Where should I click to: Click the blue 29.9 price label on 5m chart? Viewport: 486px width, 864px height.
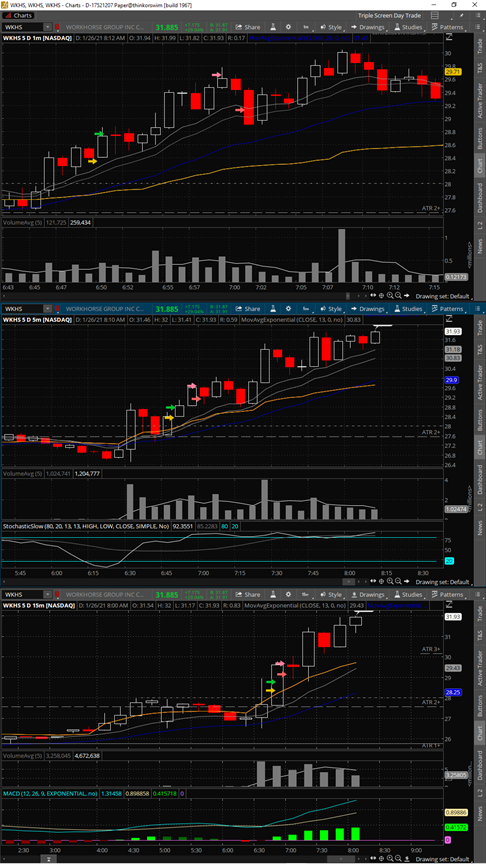(453, 380)
